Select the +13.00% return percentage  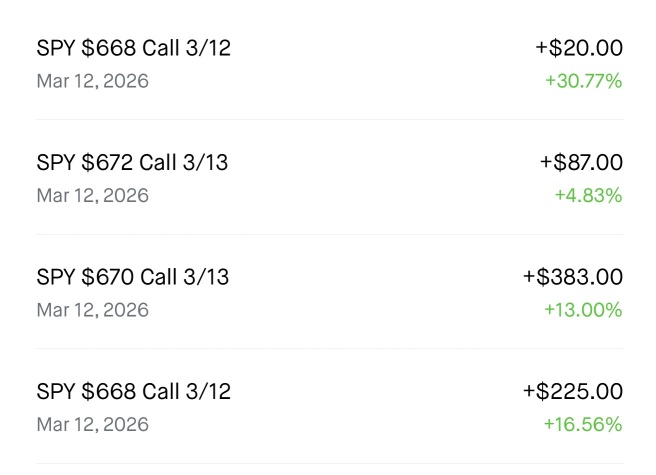(583, 310)
